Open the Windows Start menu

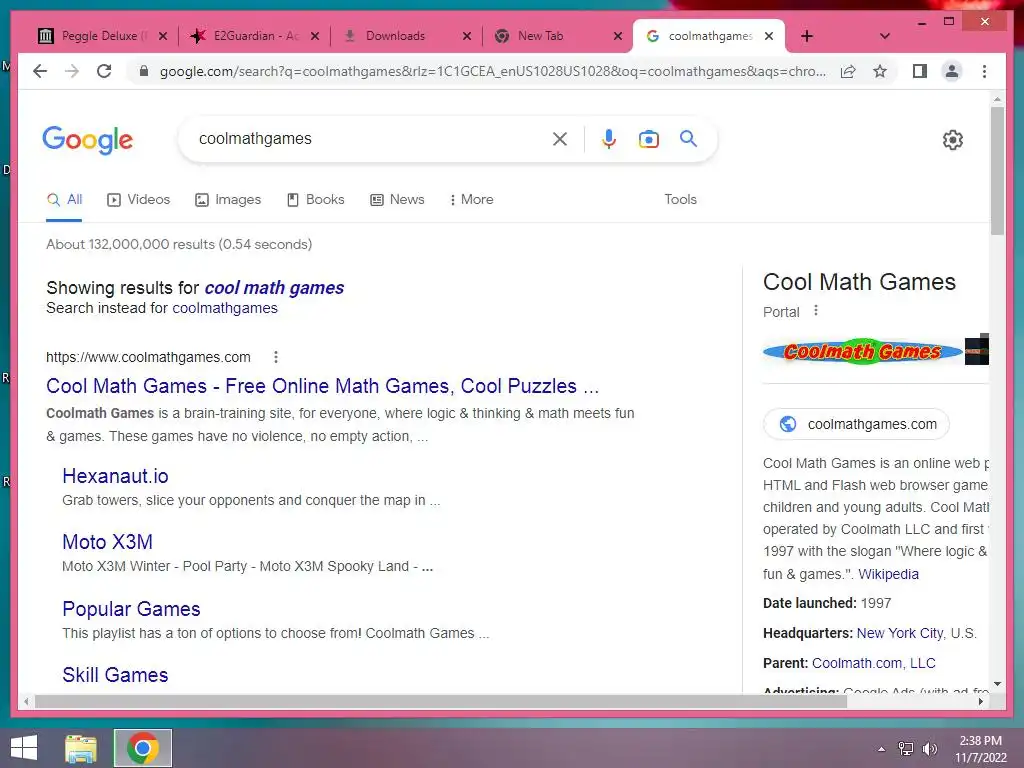[24, 748]
